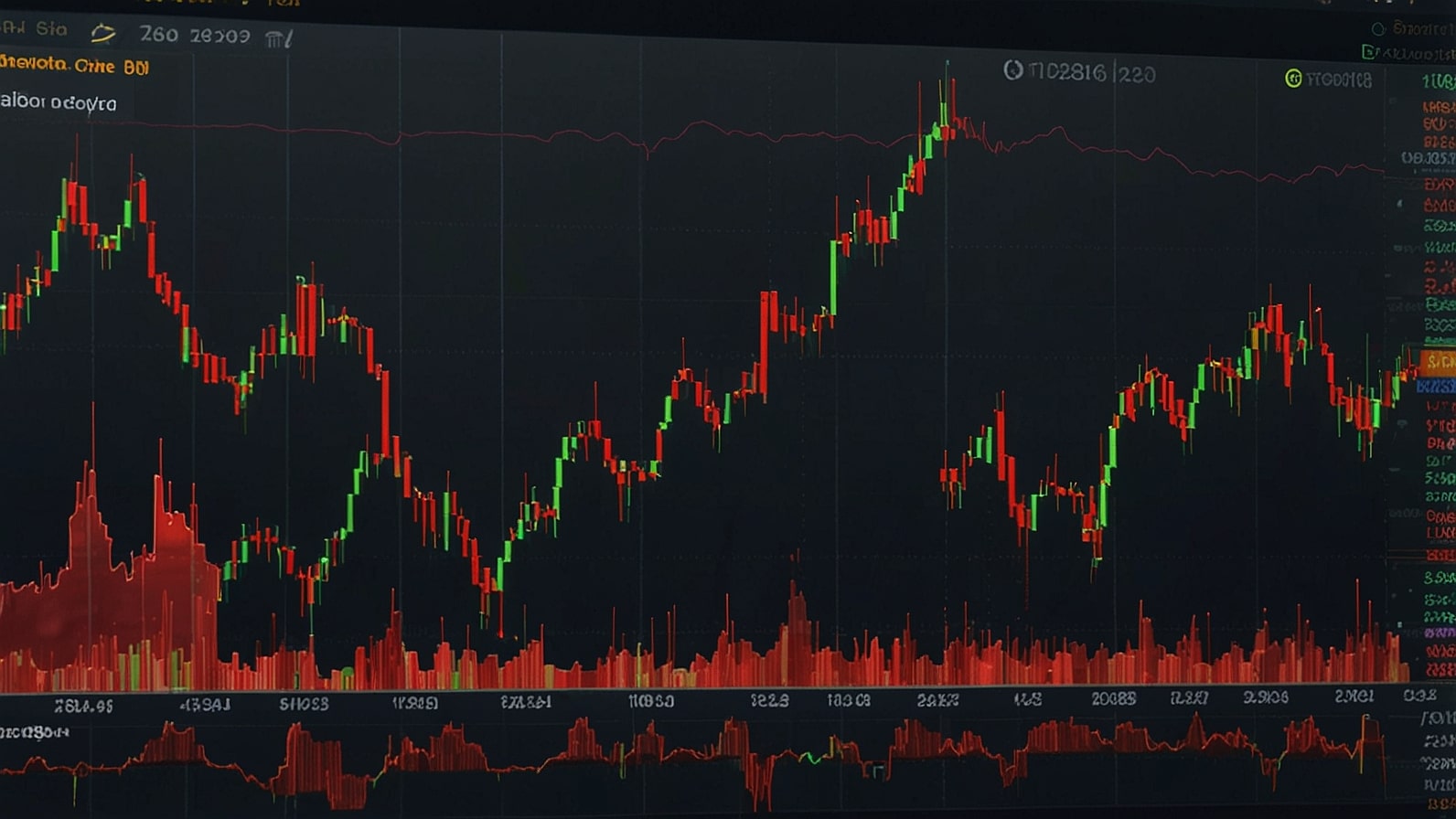Click the blue price tag on the right axis
The width and height of the screenshot is (1456, 819).
click(x=1436, y=388)
